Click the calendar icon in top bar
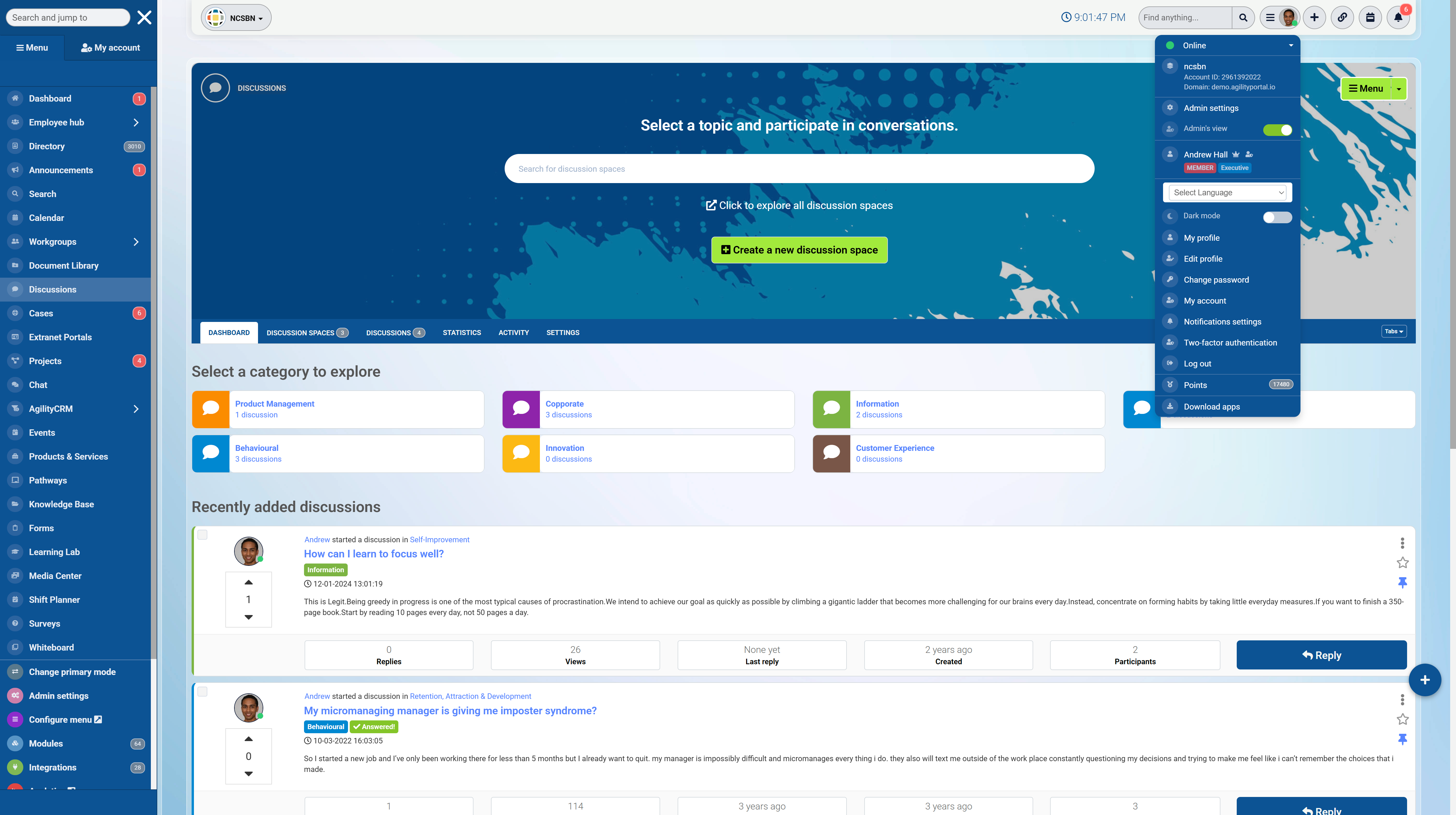Image resolution: width=1456 pixels, height=815 pixels. 1370,17
